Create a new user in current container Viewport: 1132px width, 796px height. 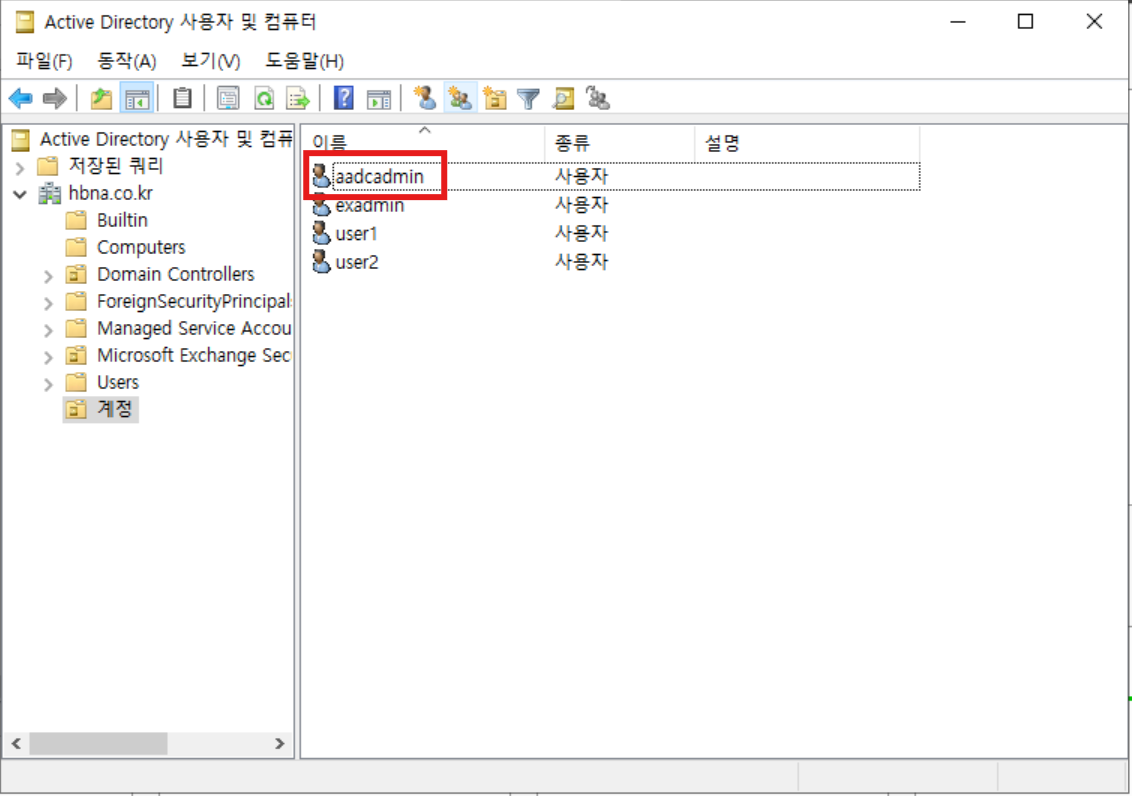pyautogui.click(x=424, y=97)
